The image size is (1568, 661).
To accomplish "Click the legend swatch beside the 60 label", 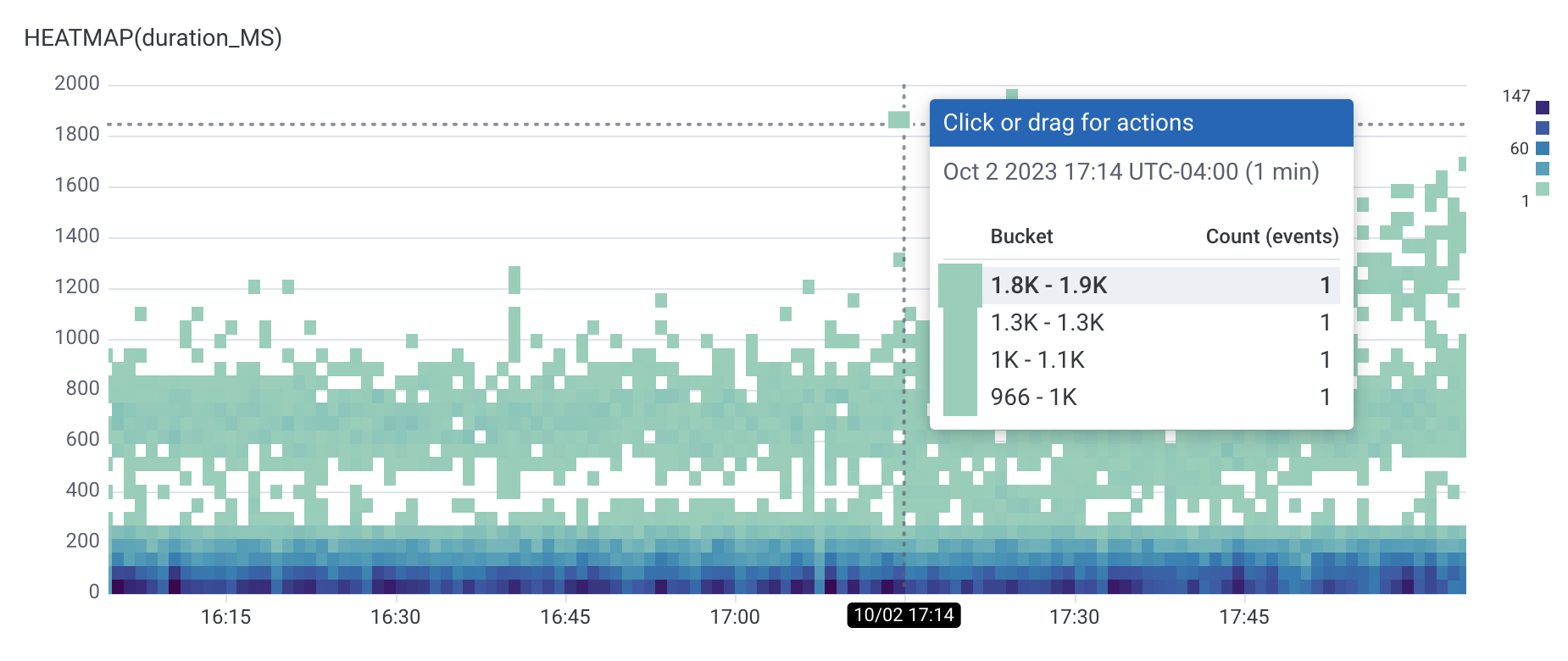I will point(1543,148).
